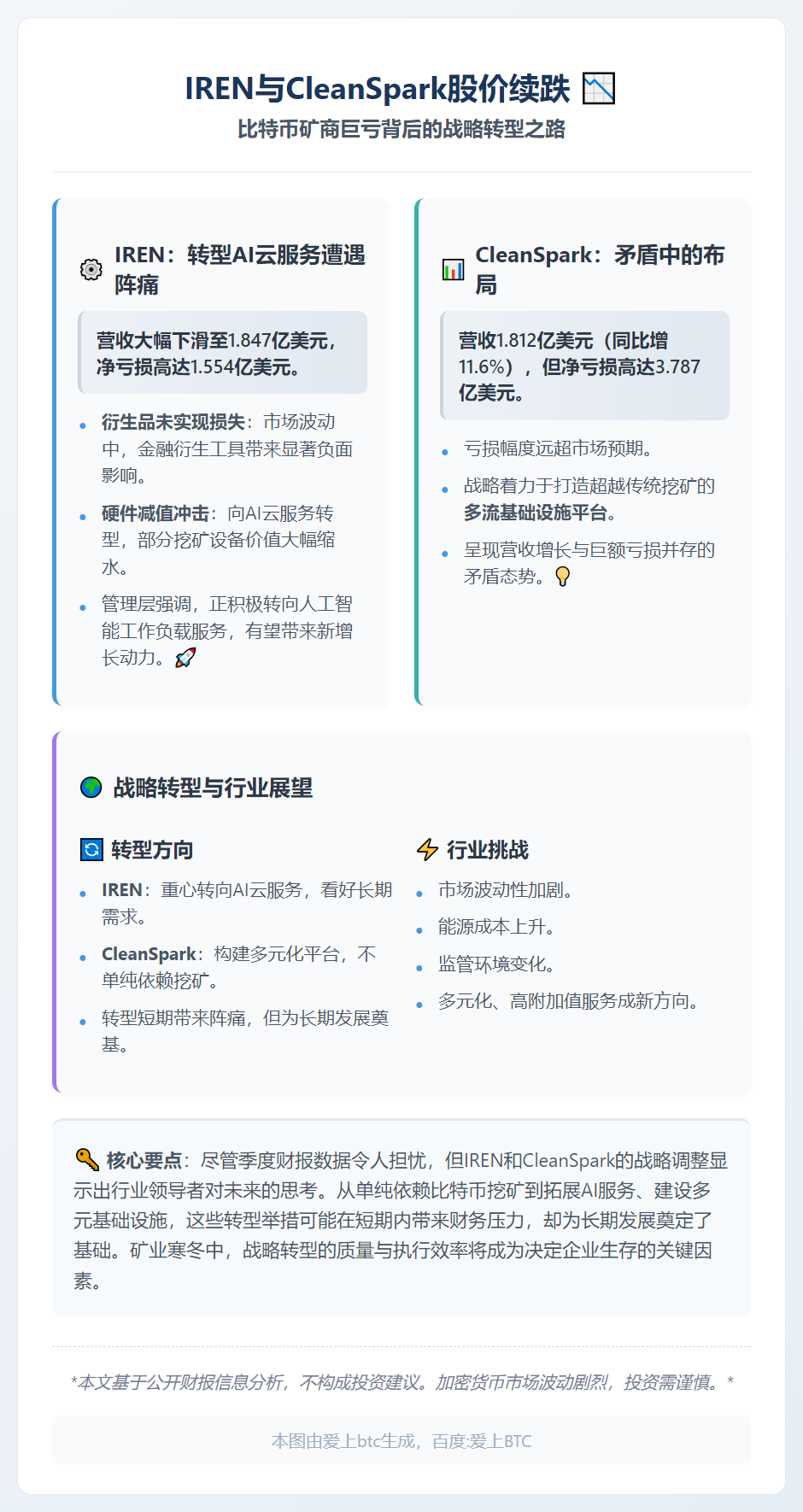Click the light bulb emoji after 矛盾态势
Viewport: 803px width, 1512px height.
click(x=562, y=577)
